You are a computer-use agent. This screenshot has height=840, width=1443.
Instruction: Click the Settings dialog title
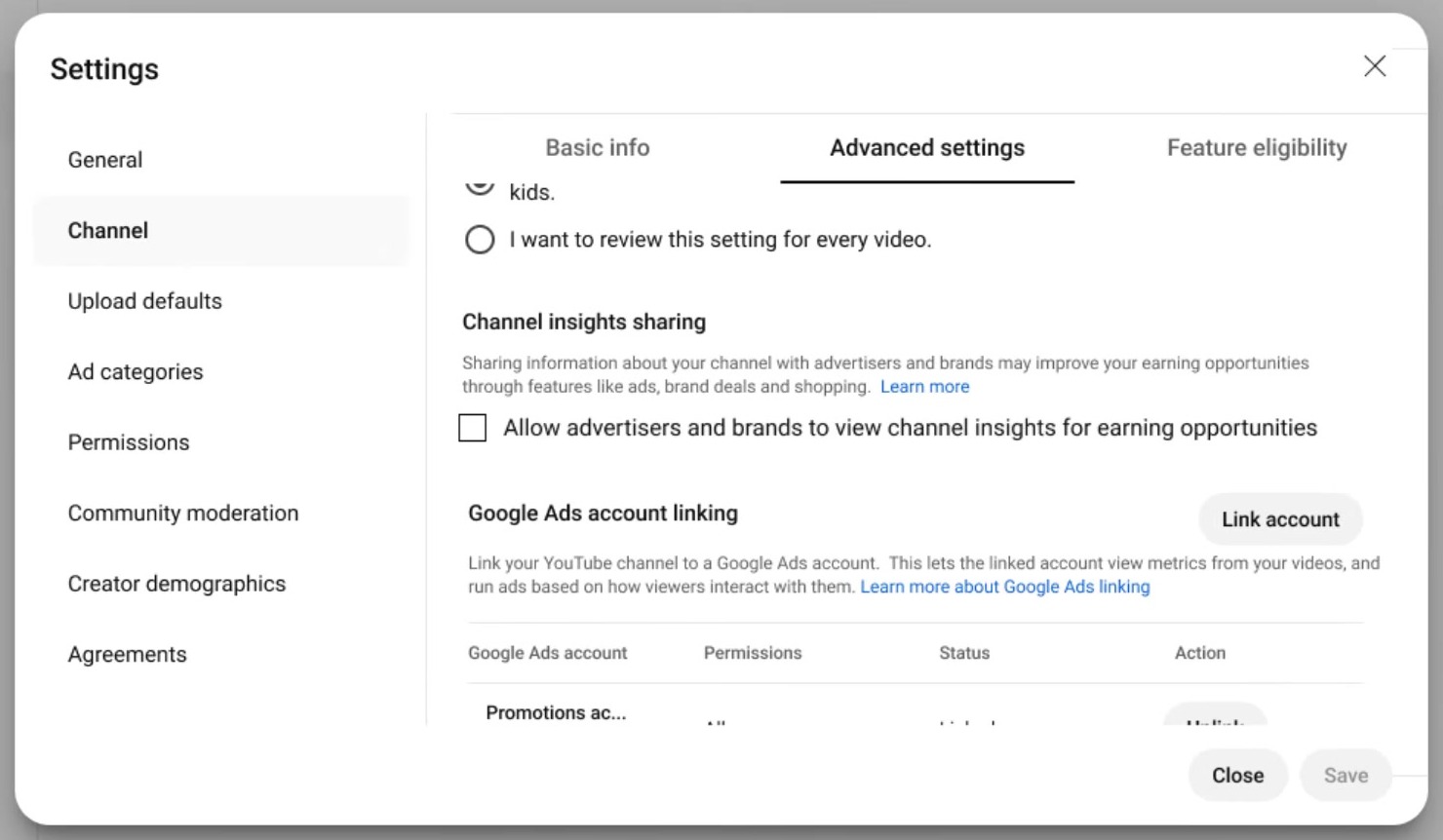(x=104, y=69)
